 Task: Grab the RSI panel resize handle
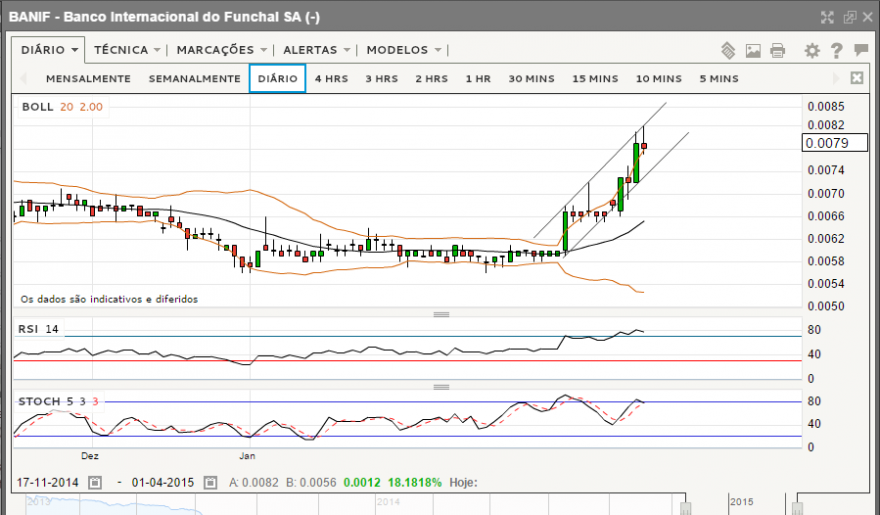coord(441,387)
